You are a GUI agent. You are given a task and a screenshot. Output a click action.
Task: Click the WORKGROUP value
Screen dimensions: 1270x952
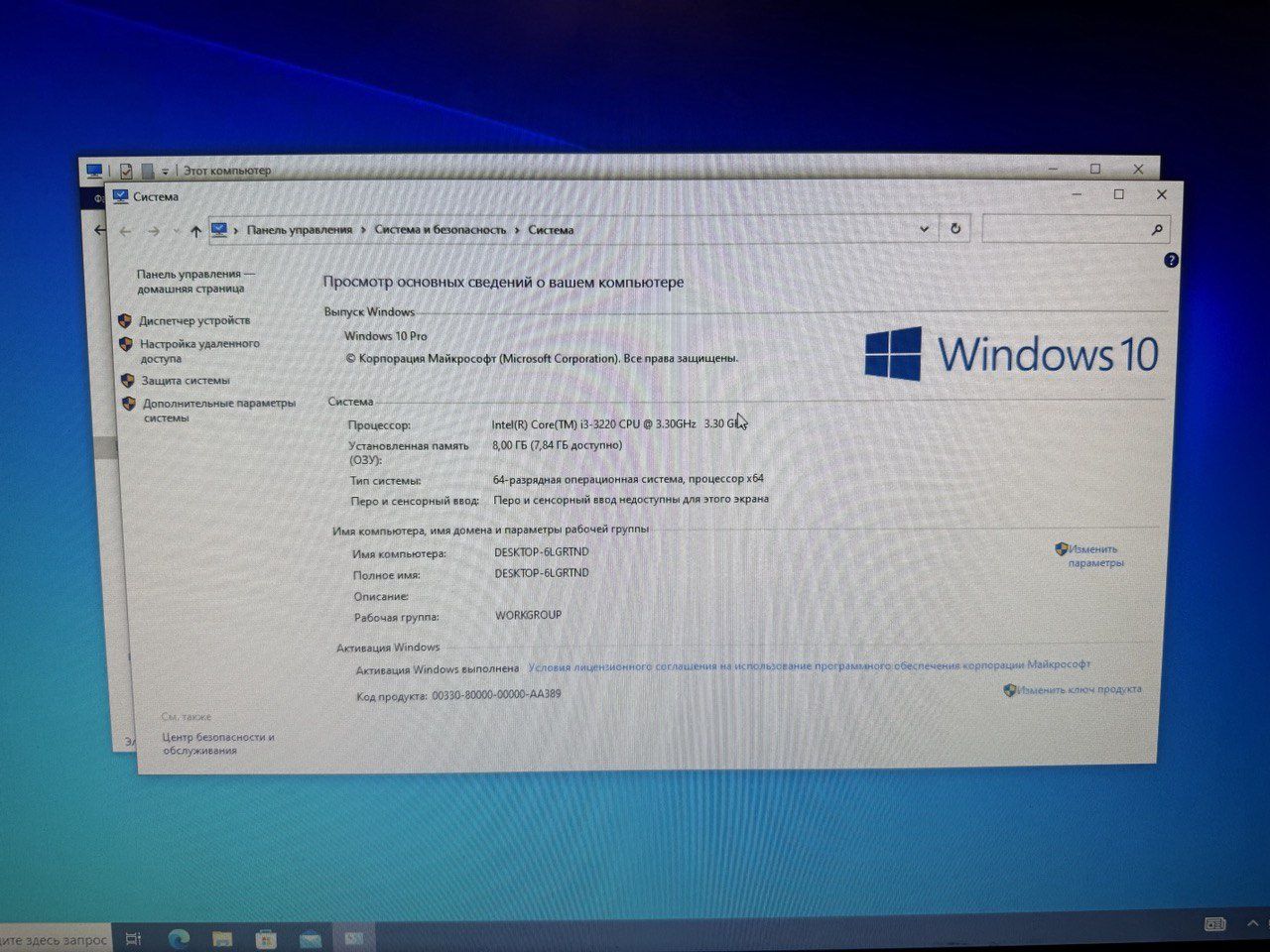click(x=529, y=615)
